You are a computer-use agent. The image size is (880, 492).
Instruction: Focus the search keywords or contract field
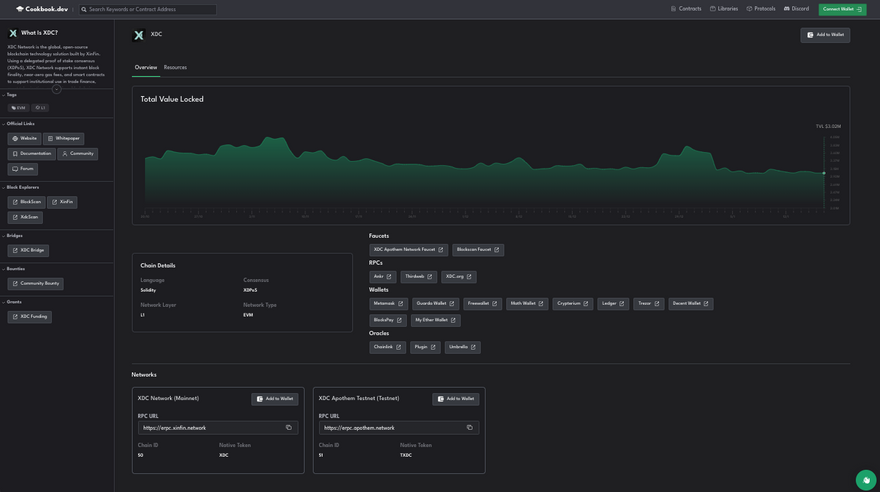(x=150, y=9)
